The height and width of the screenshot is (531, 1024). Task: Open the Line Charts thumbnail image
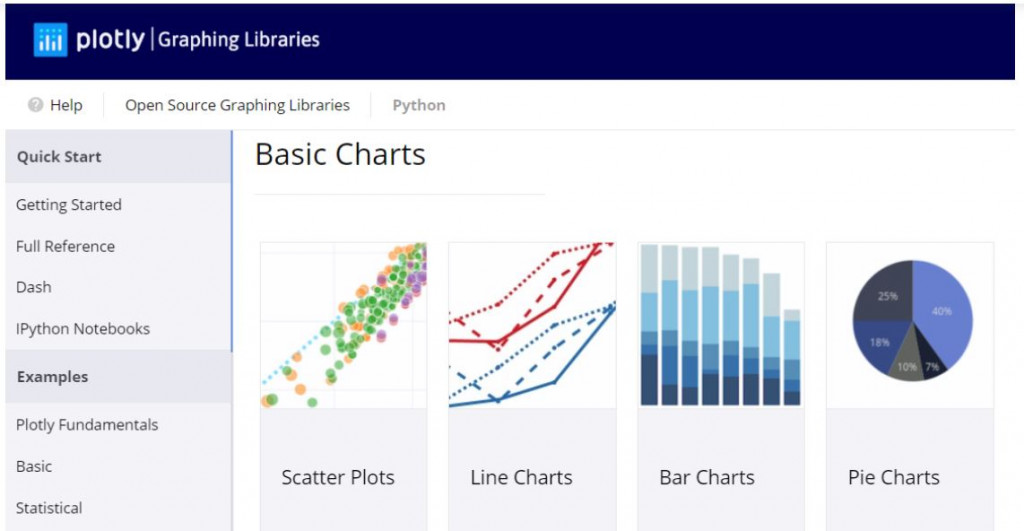click(532, 325)
